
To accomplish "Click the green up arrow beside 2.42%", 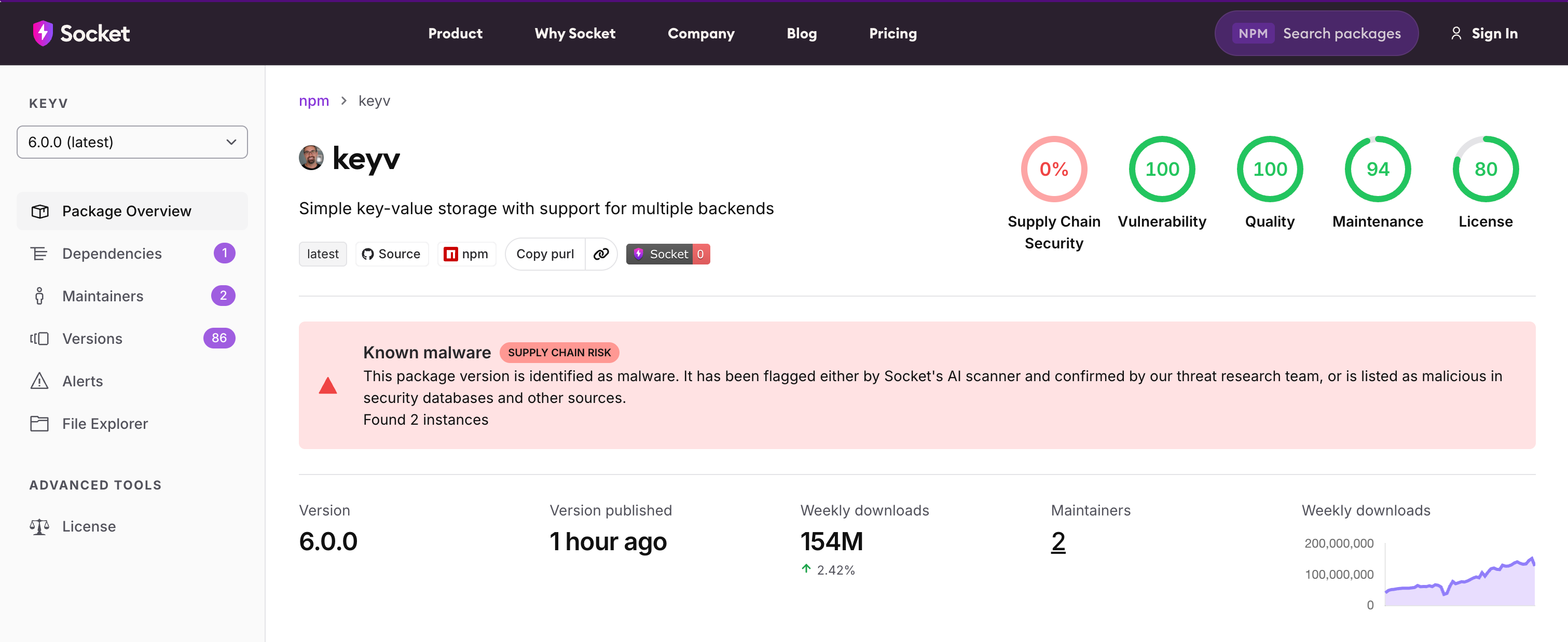I will tap(806, 569).
